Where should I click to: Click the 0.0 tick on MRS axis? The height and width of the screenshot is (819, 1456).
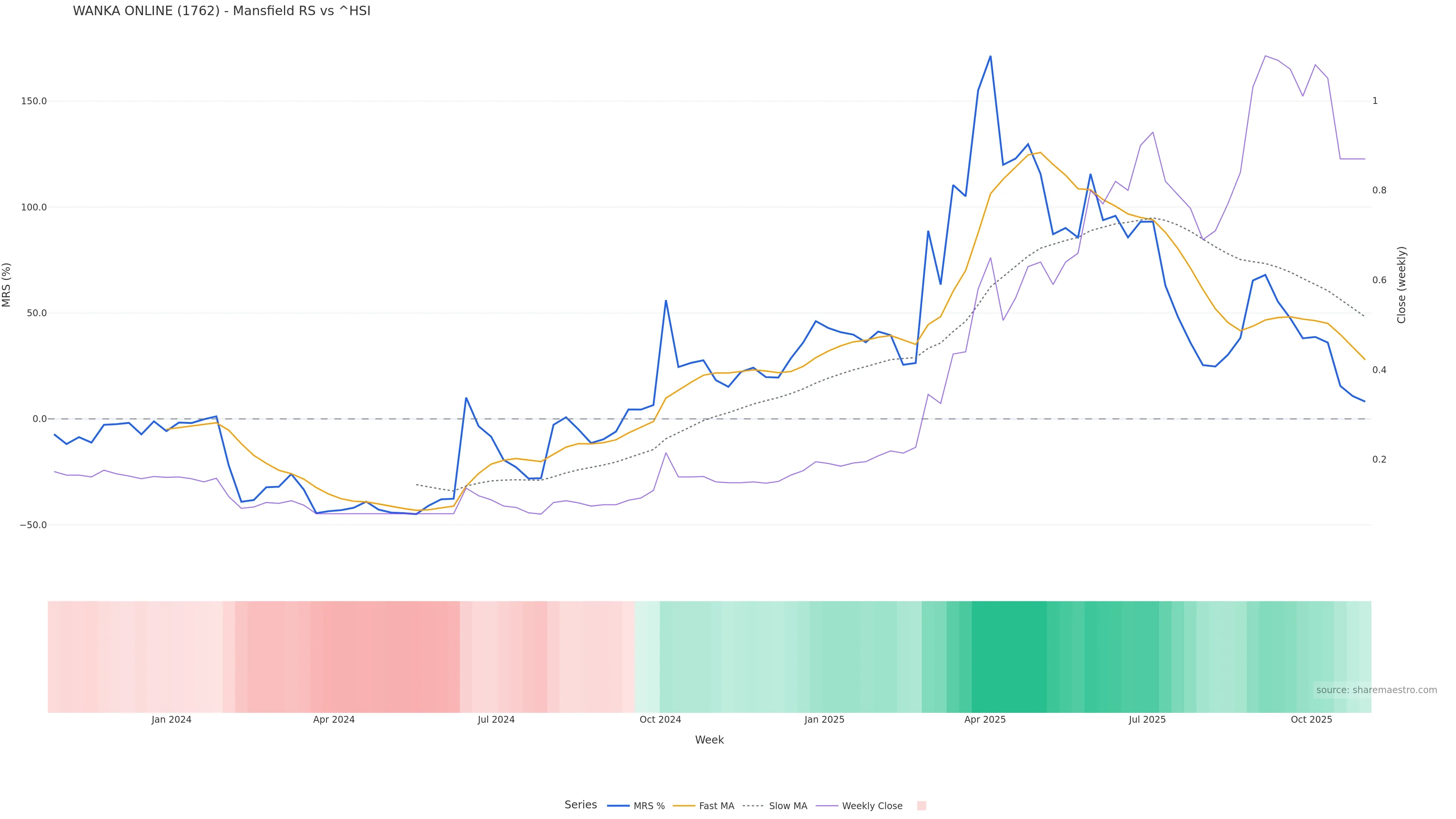[x=39, y=419]
